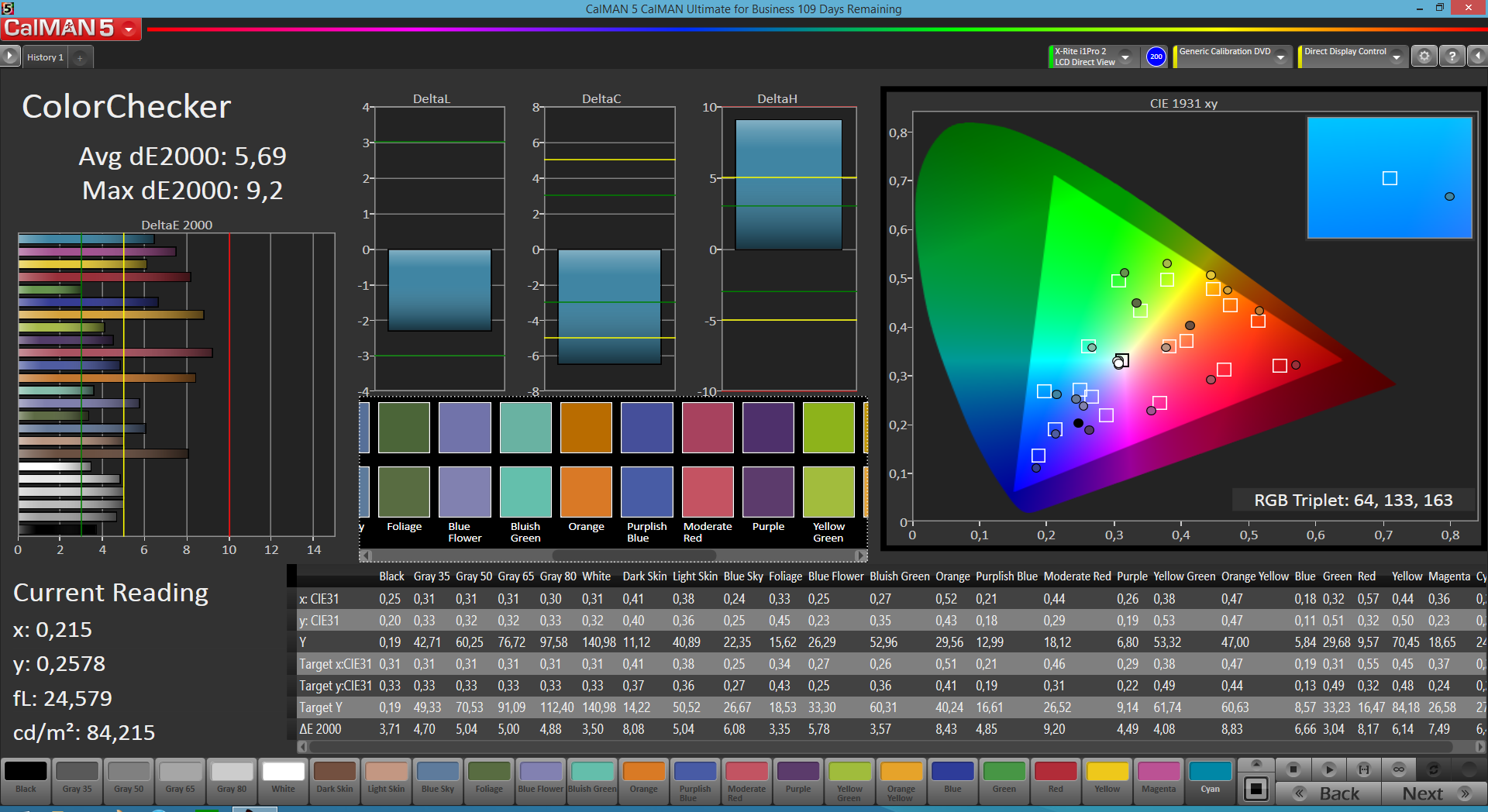Click the continuous read infinity icon
Image resolution: width=1488 pixels, height=812 pixels.
(1399, 769)
